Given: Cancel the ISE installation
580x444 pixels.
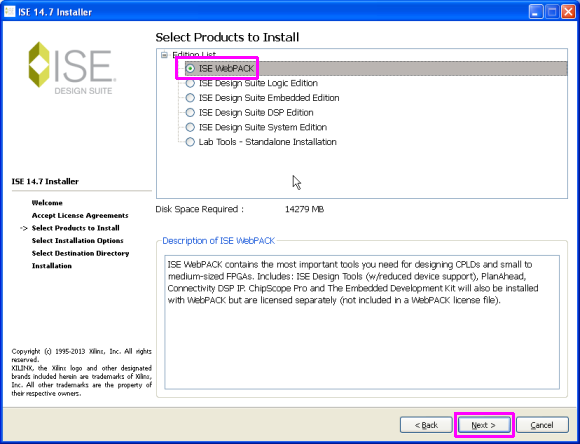Looking at the screenshot, I should coord(542,425).
